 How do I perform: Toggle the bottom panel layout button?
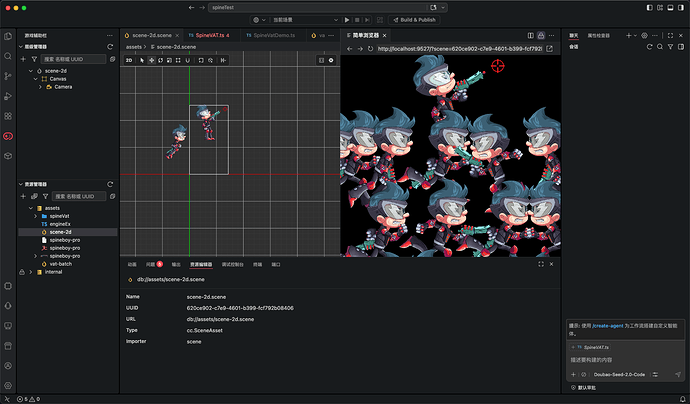coord(670,7)
